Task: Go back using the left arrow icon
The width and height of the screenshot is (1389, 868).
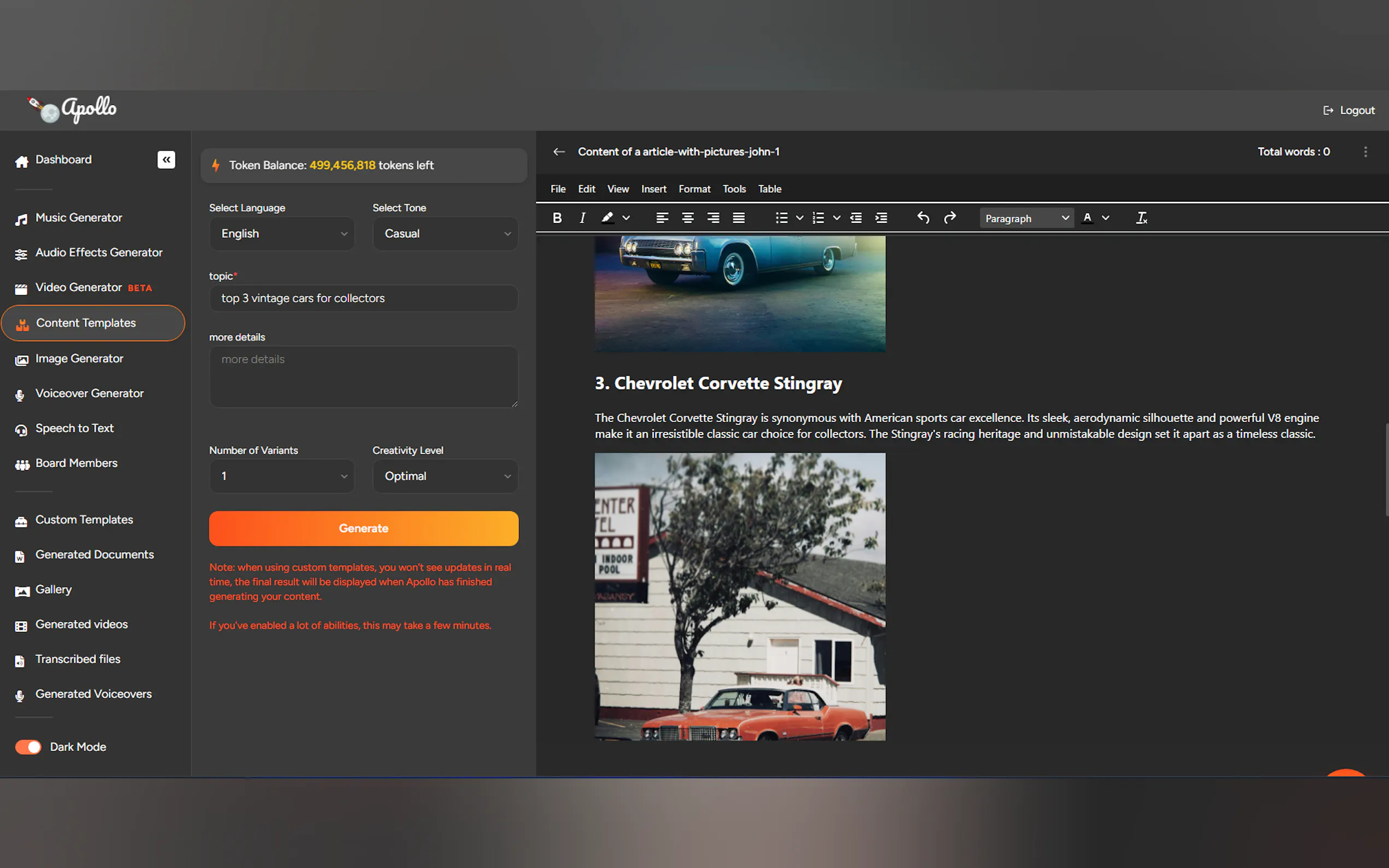Action: pyautogui.click(x=559, y=151)
